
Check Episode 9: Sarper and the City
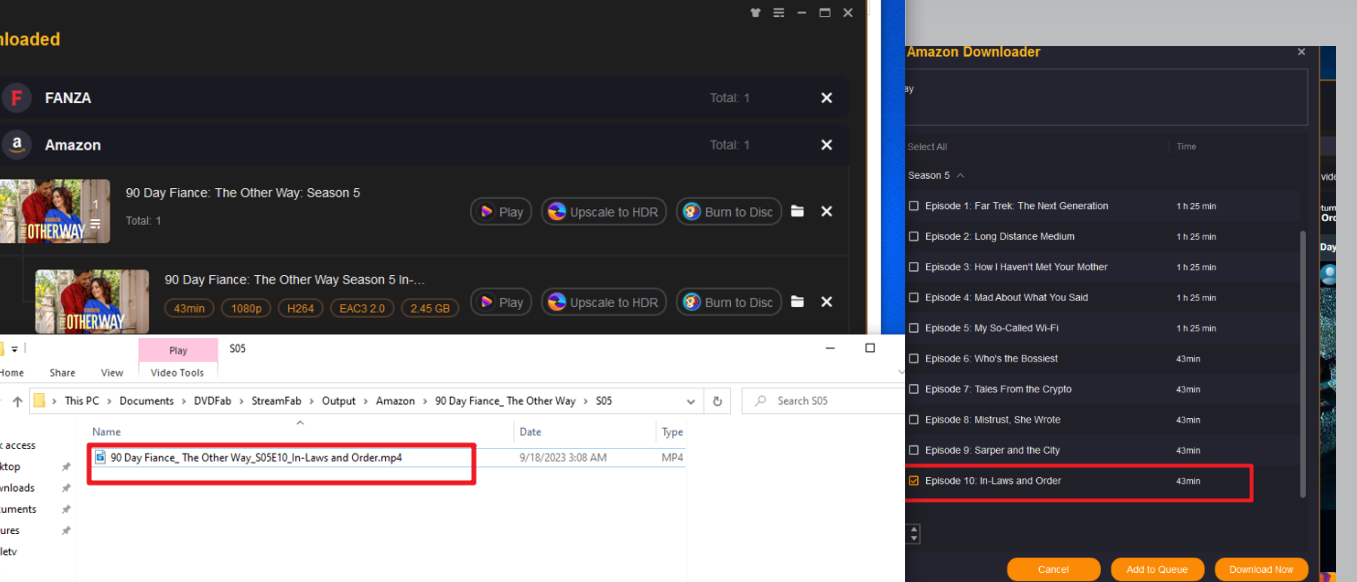click(913, 450)
